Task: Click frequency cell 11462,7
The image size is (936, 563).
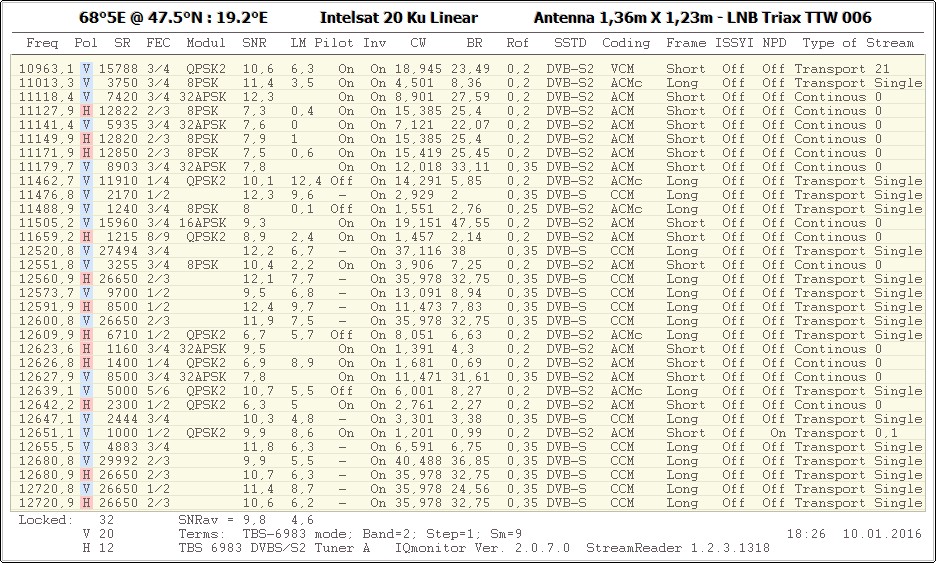Action: (46, 181)
